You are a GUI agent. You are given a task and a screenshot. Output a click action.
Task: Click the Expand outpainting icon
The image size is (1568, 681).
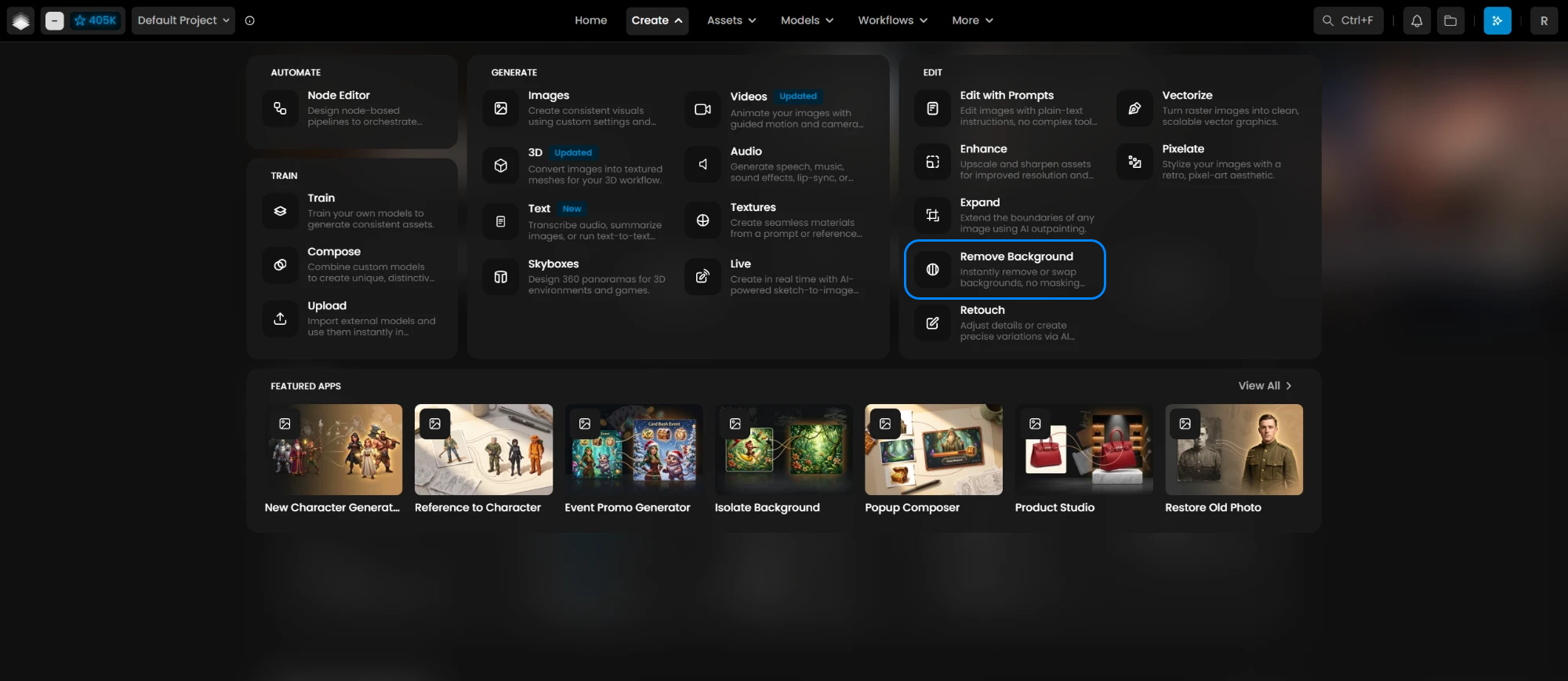pos(932,215)
